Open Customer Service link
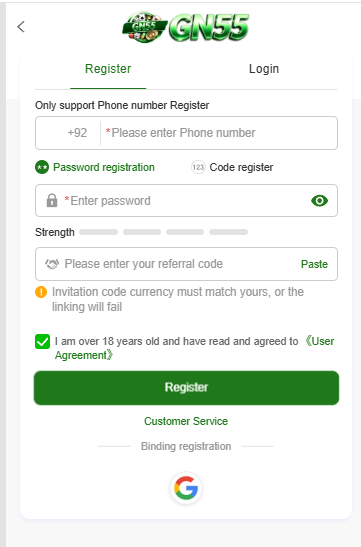 (x=186, y=421)
